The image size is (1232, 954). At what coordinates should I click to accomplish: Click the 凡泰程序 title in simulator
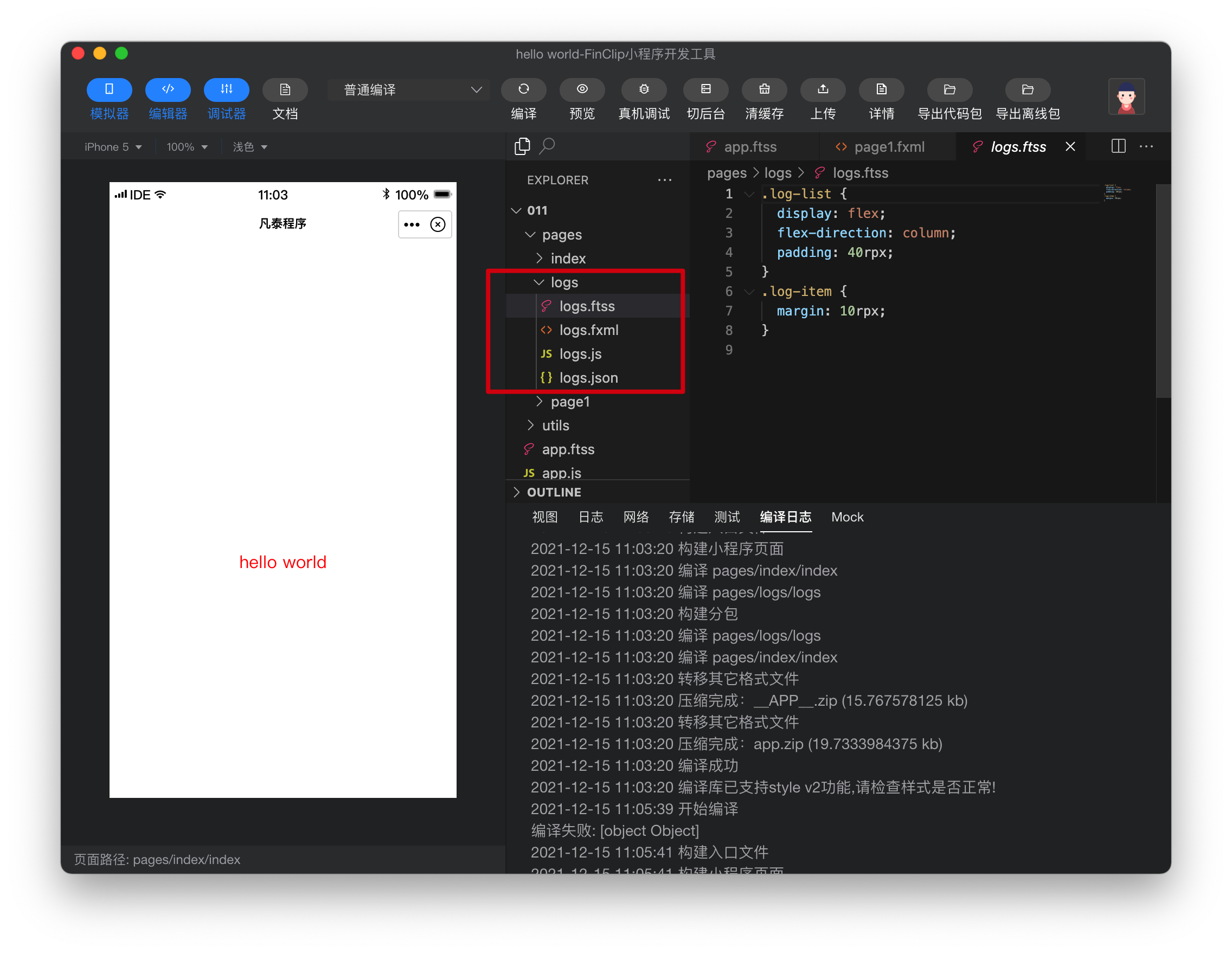[282, 224]
